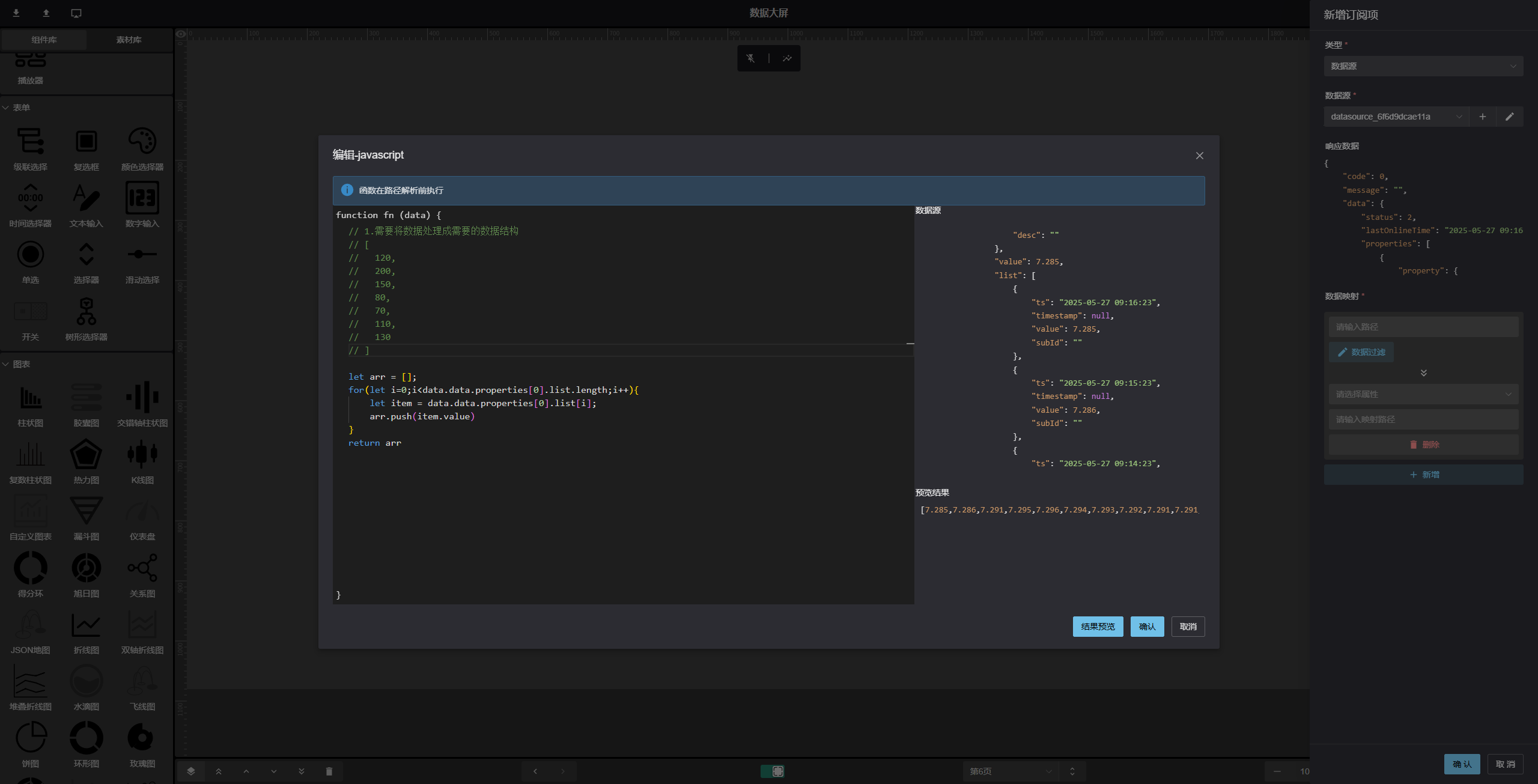Cancel the javascript editor with 取消

[1188, 627]
